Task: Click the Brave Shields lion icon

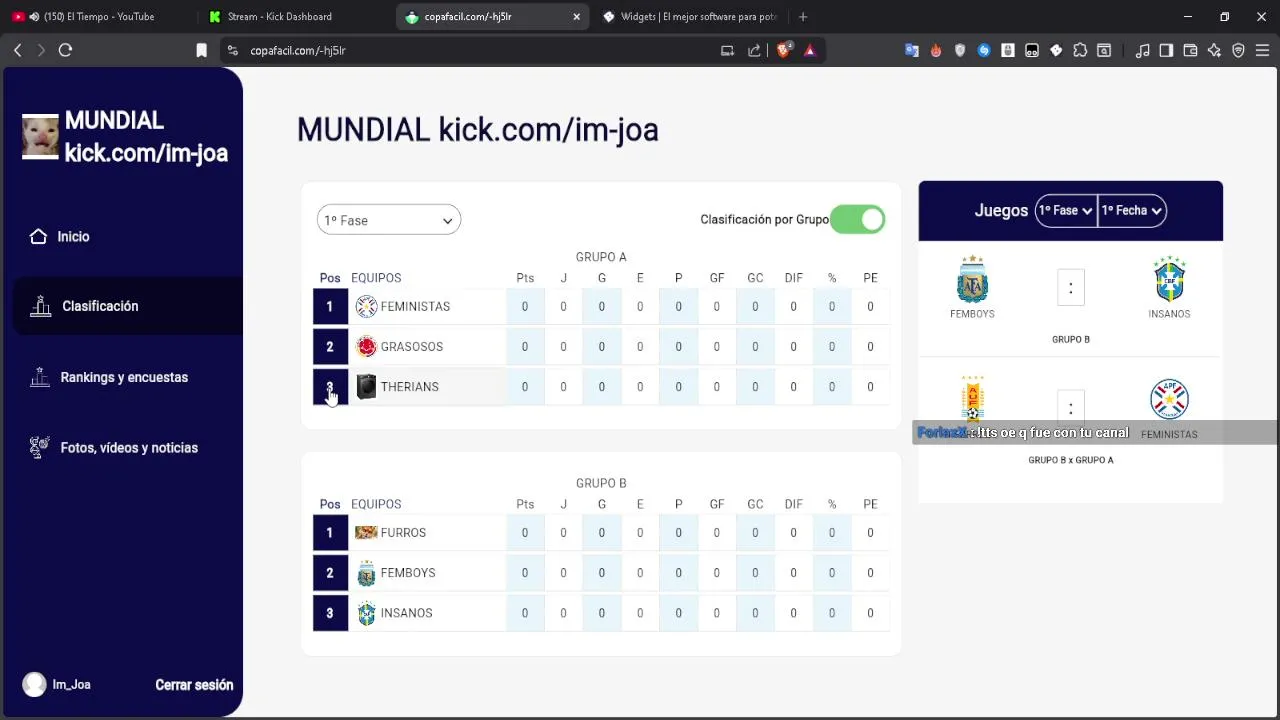Action: click(784, 50)
